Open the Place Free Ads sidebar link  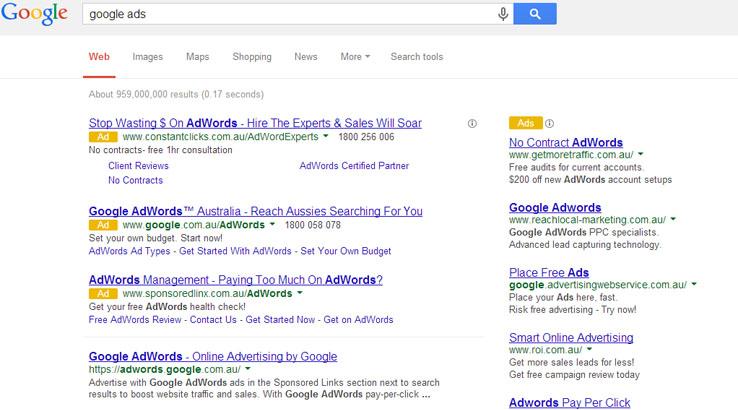(549, 272)
